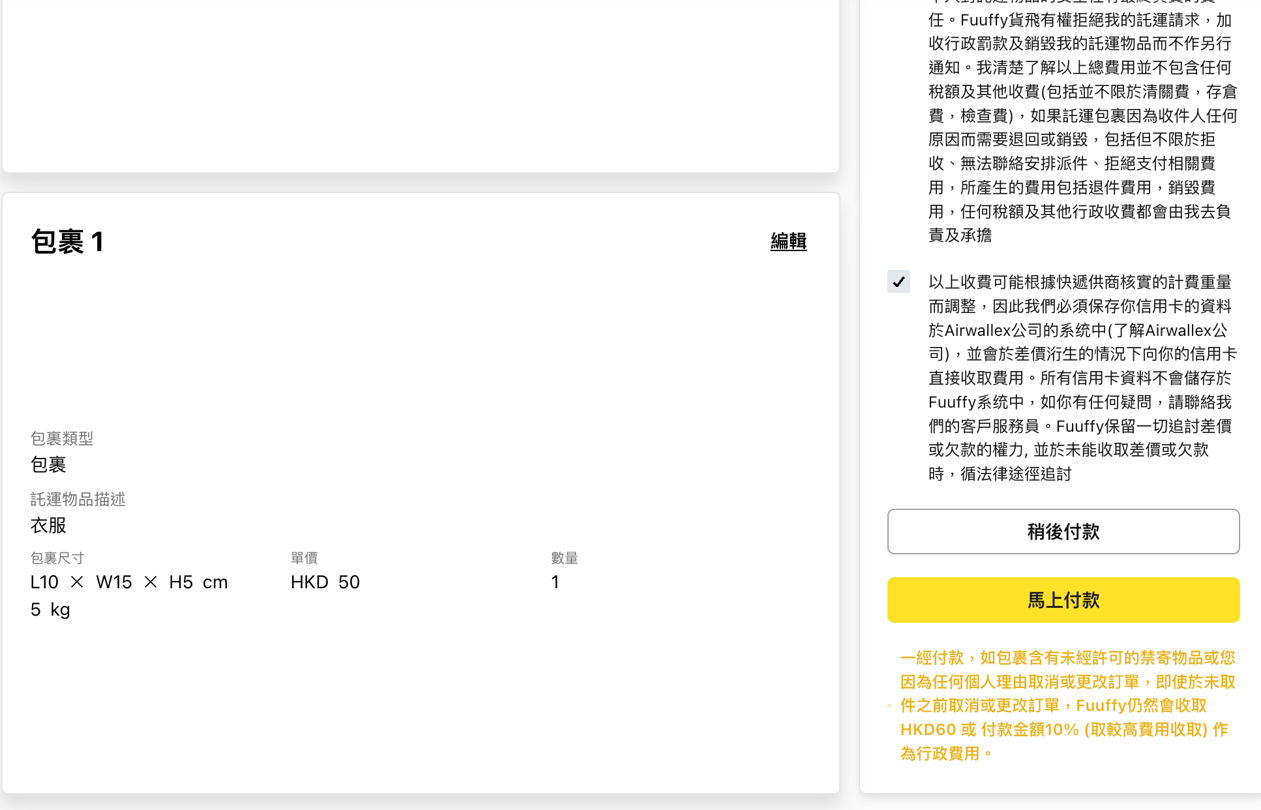The image size is (1261, 810).
Task: Select the 包裹 1 section header
Action: tap(67, 241)
